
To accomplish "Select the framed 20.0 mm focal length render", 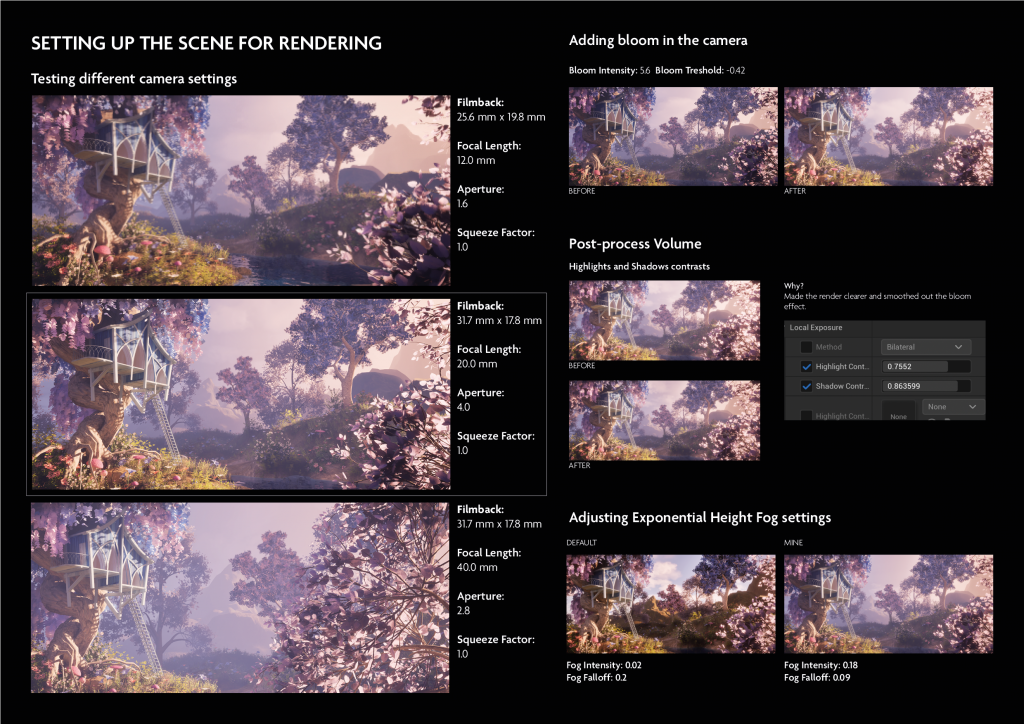I will [240, 393].
